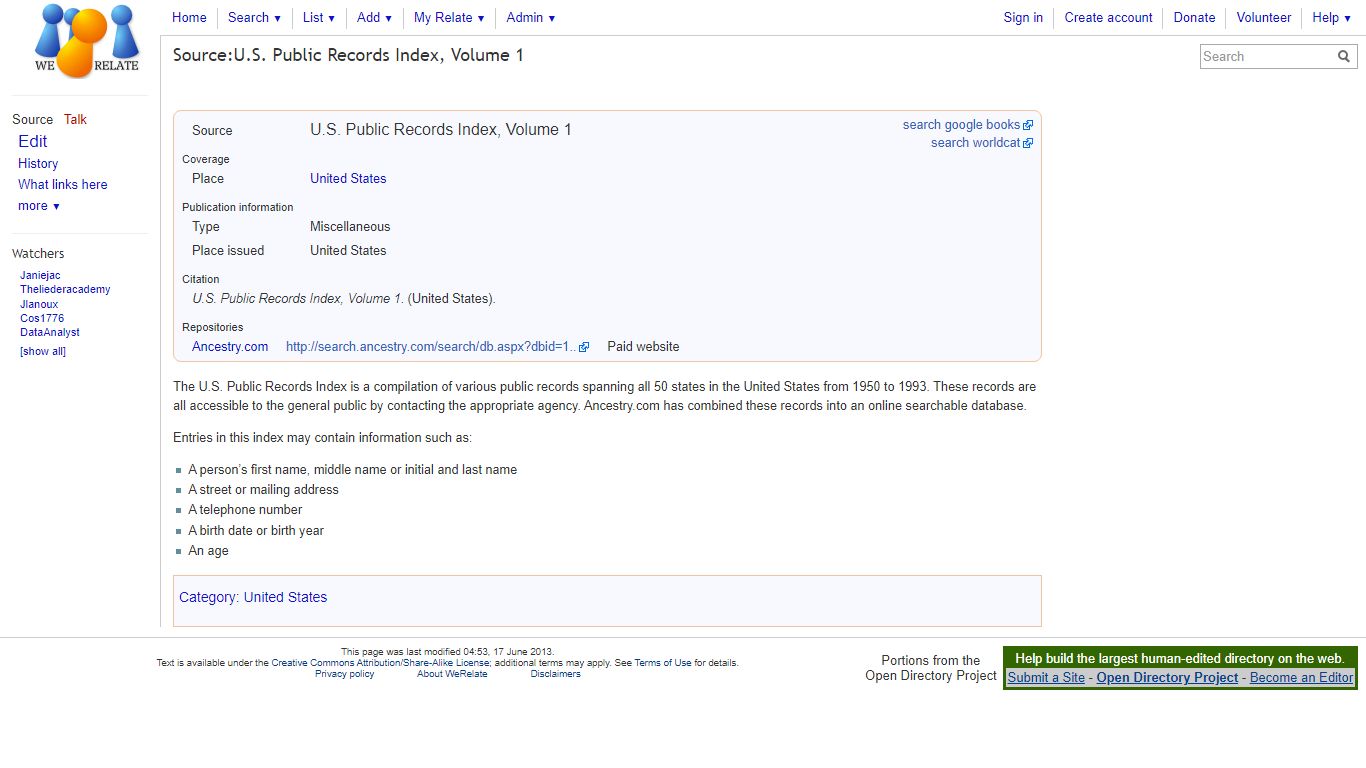
Task: Open Ancestry.com repository link
Action: point(230,347)
